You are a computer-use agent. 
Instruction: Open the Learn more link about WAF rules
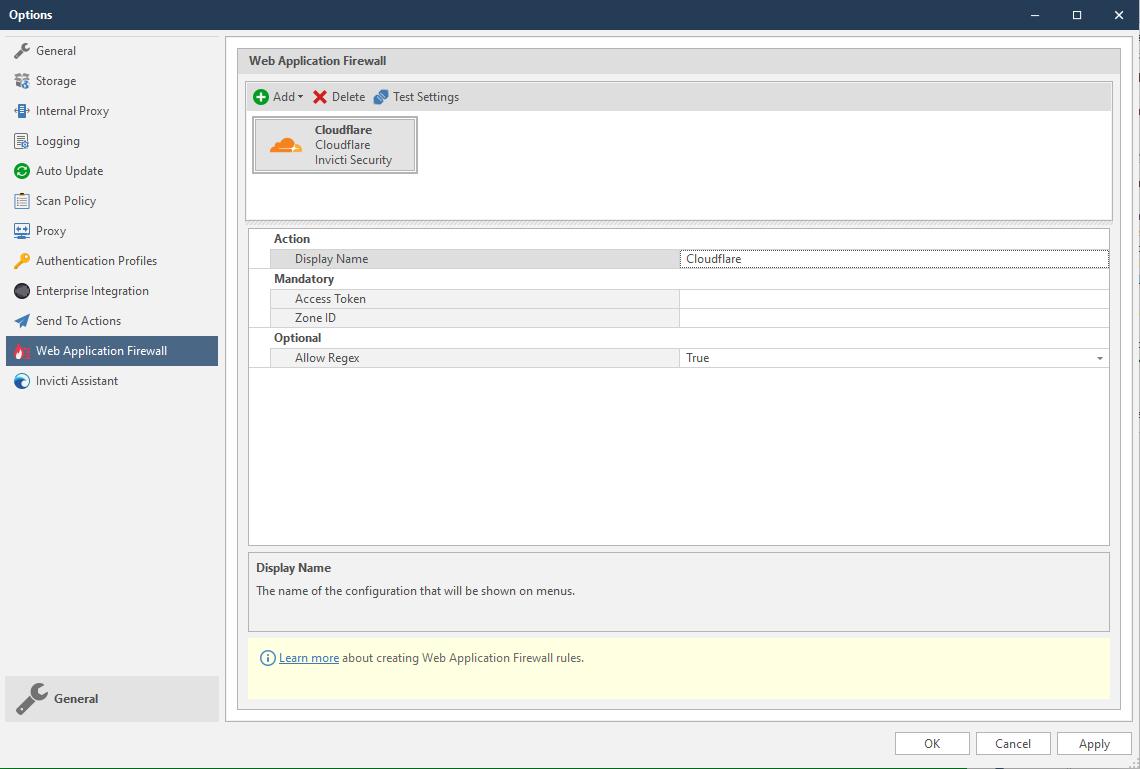click(x=308, y=657)
